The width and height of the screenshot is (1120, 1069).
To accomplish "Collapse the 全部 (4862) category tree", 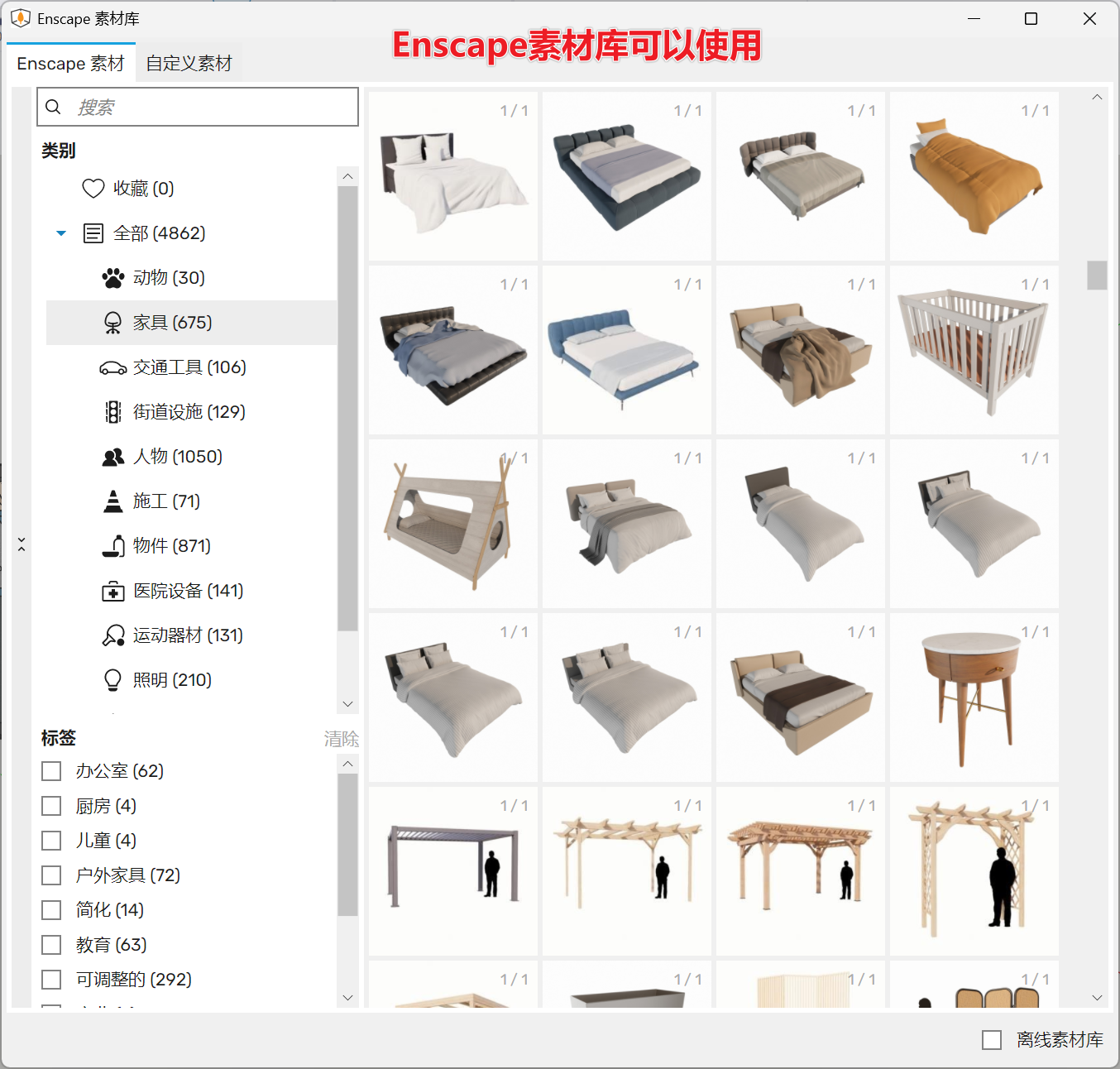I will coord(60,233).
